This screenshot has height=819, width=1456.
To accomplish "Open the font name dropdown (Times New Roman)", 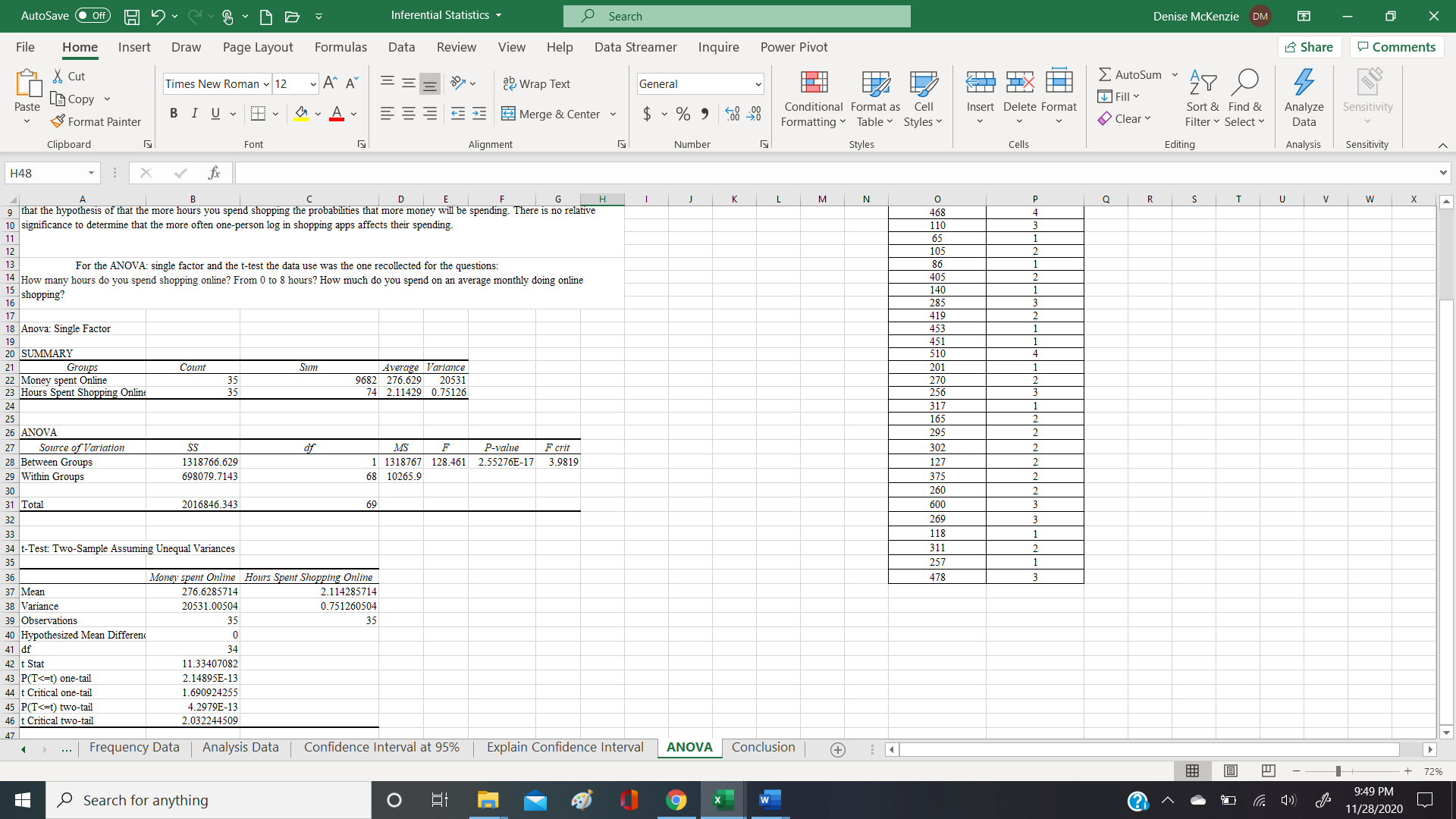I will click(266, 83).
